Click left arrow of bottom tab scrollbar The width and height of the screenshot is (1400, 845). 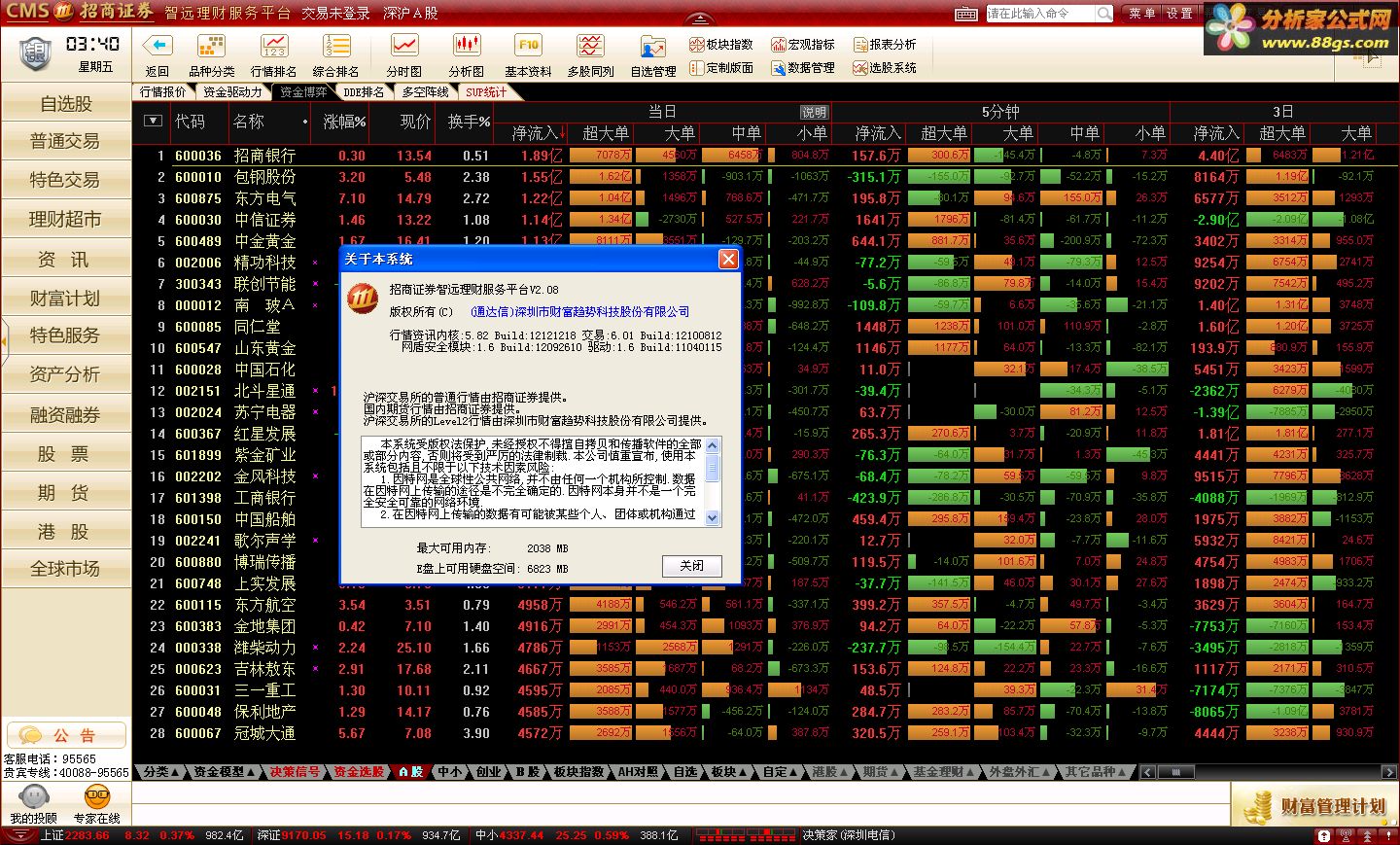click(x=1148, y=772)
